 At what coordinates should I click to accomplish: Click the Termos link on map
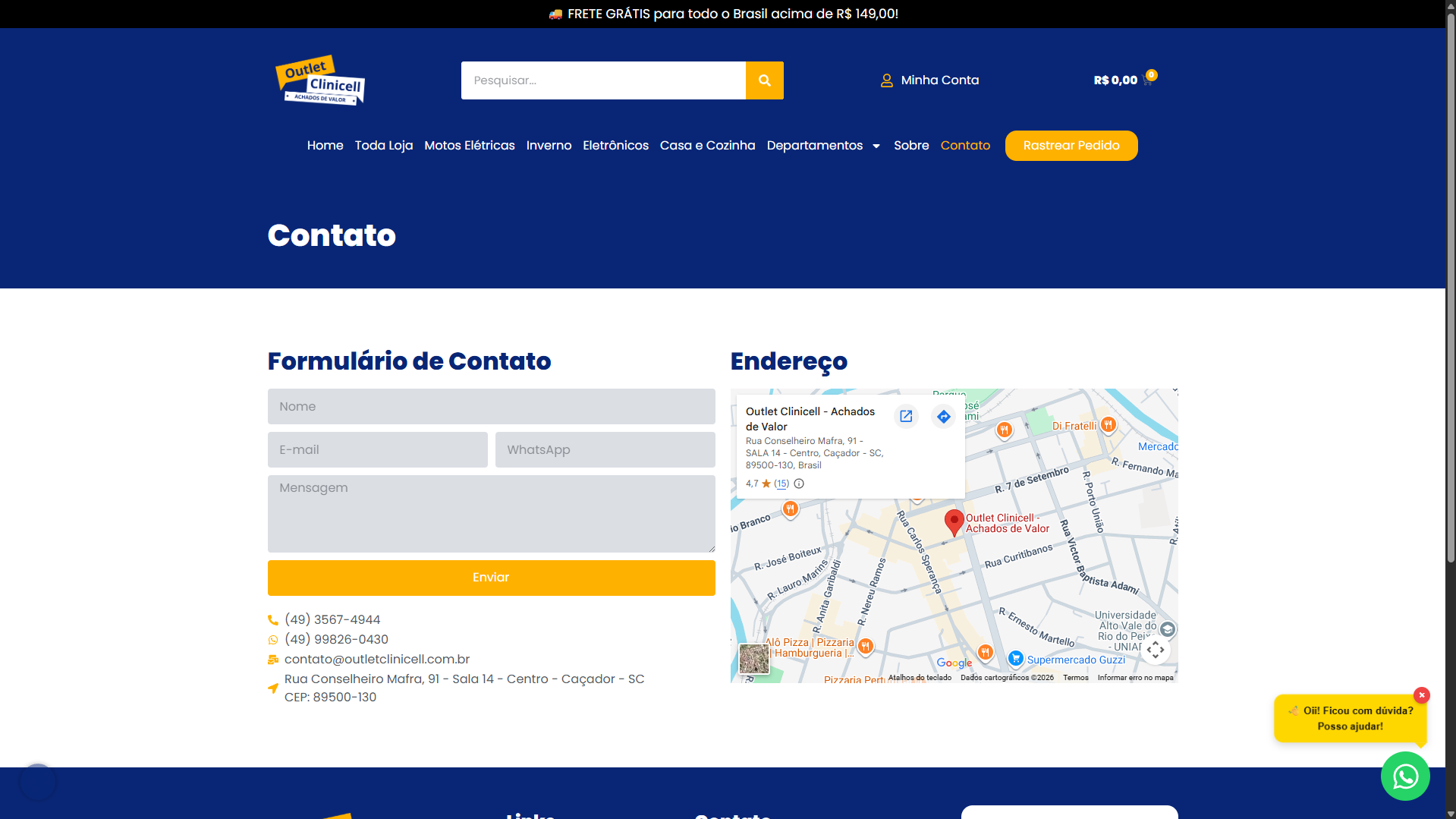click(x=1075, y=678)
